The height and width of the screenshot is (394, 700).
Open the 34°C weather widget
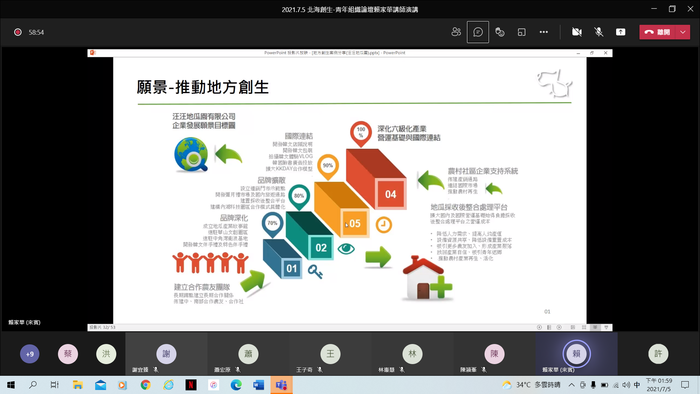coord(531,385)
